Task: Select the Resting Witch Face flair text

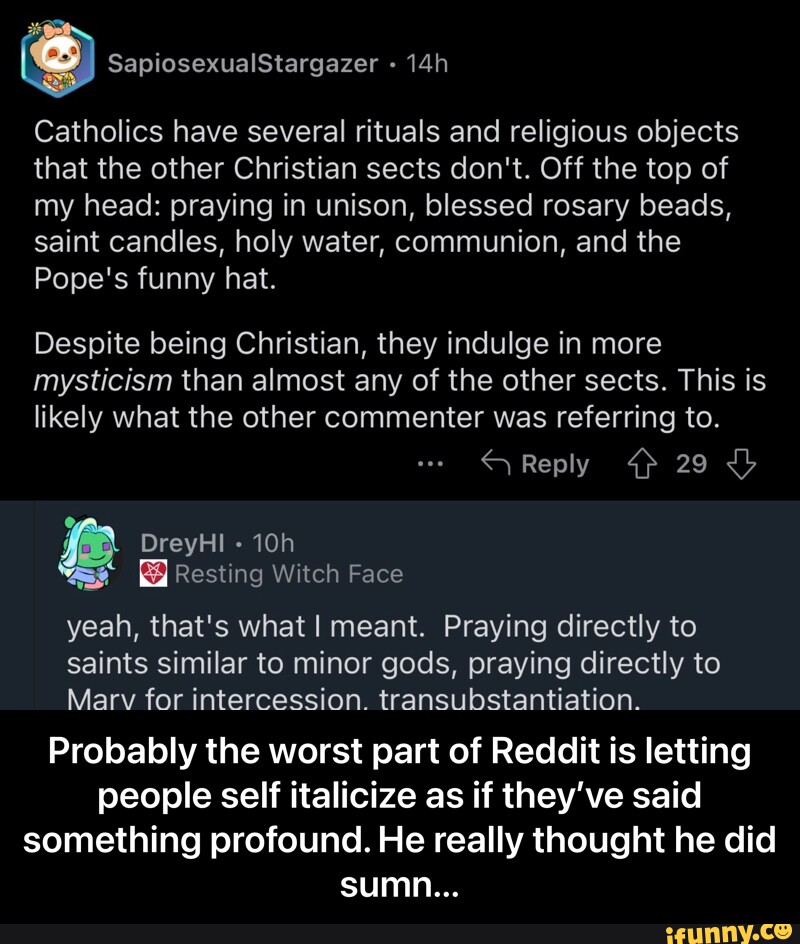Action: (x=288, y=574)
